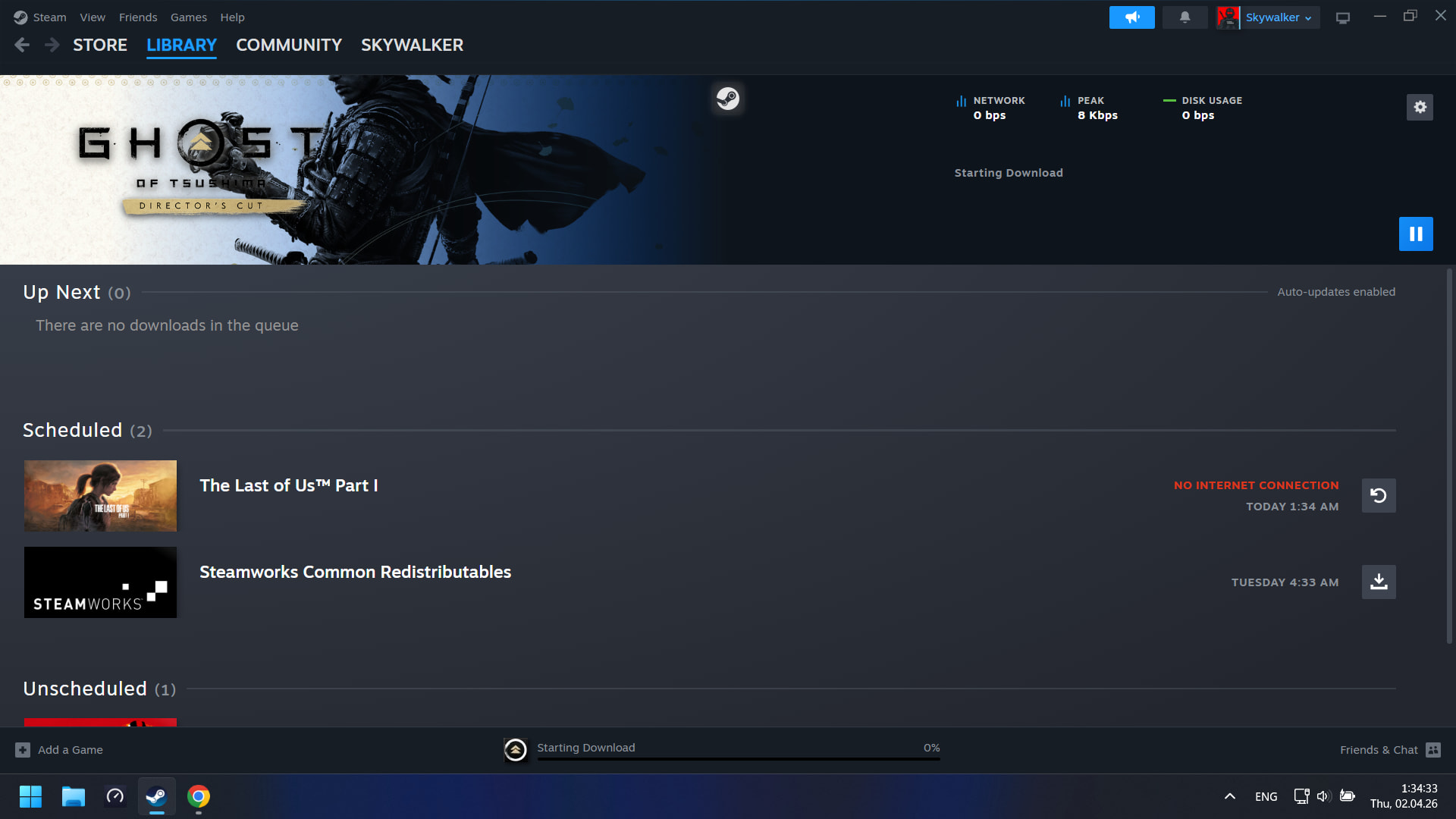
Task: Open download settings gear icon
Action: 1420,107
